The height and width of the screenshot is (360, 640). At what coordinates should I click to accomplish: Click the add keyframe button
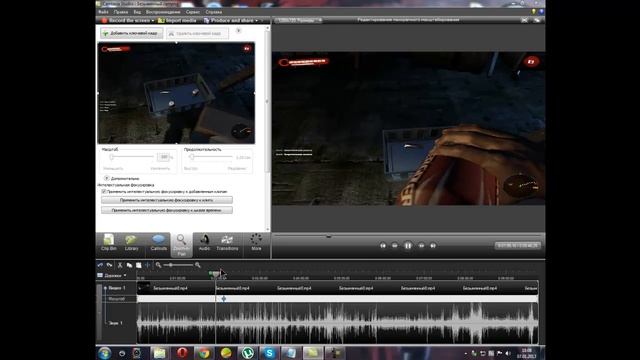(x=131, y=33)
